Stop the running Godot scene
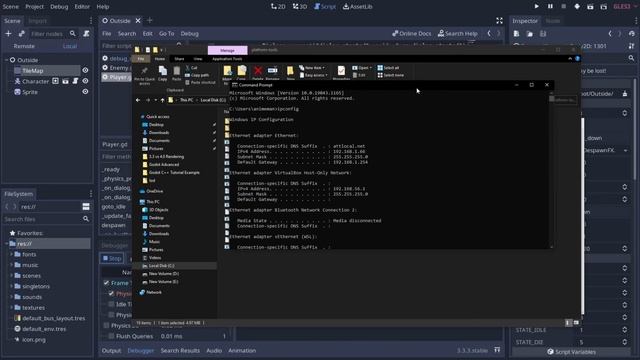This screenshot has height=360, width=640. (x=563, y=7)
